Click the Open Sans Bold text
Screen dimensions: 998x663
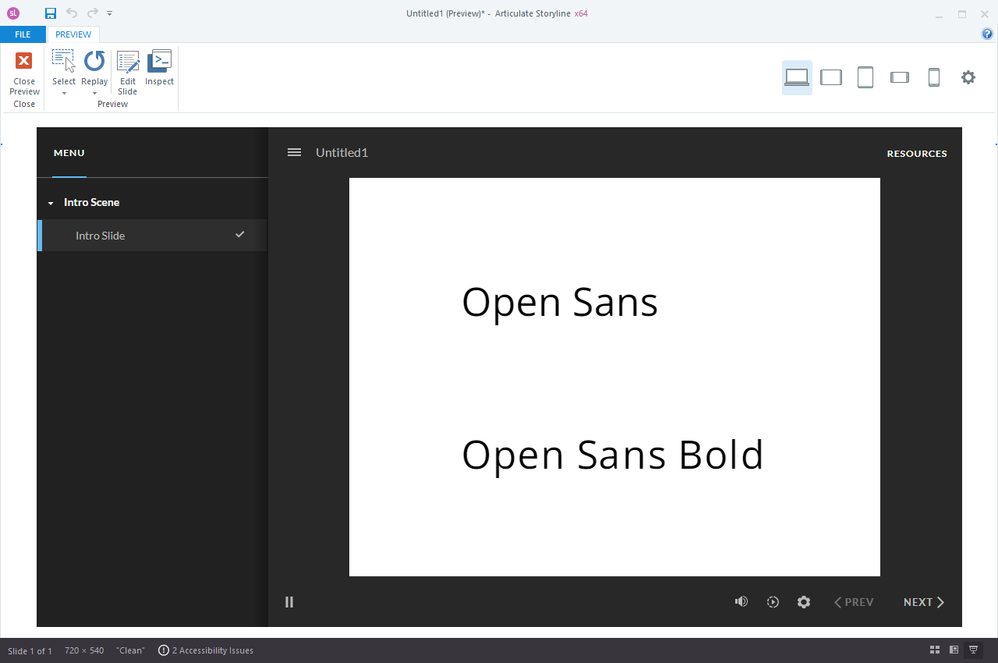click(612, 455)
